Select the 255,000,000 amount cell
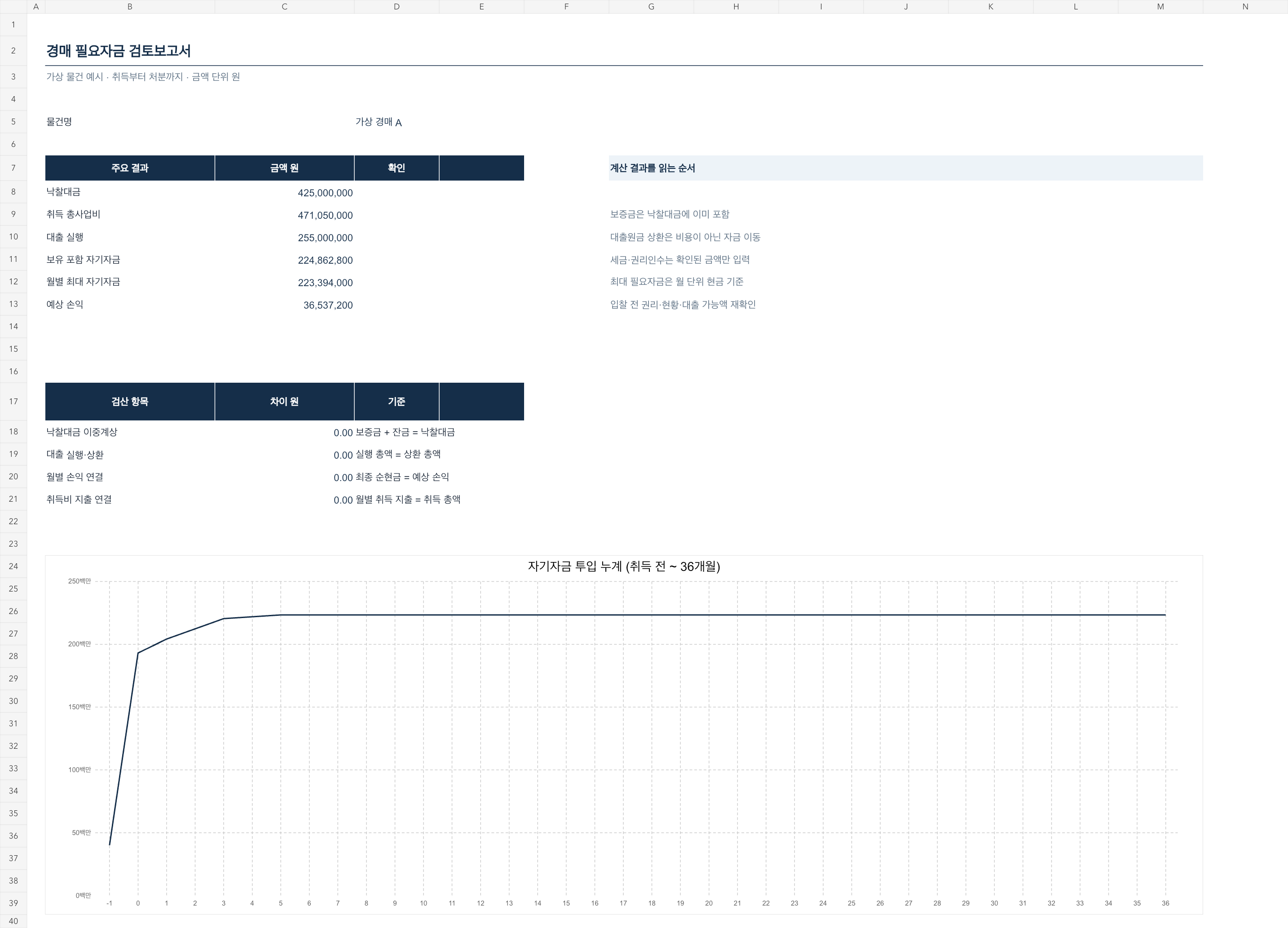The height and width of the screenshot is (928, 1288). pyautogui.click(x=285, y=238)
